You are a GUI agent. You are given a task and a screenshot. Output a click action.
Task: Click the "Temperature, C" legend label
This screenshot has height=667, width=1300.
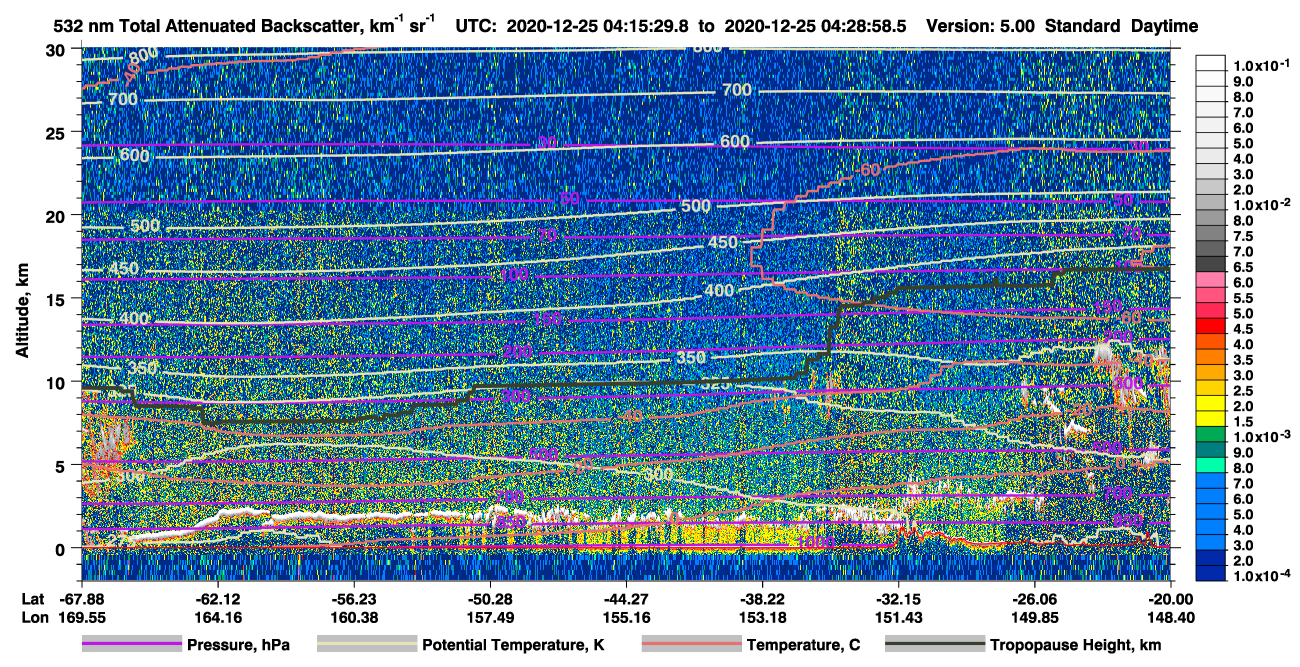pyautogui.click(x=803, y=645)
